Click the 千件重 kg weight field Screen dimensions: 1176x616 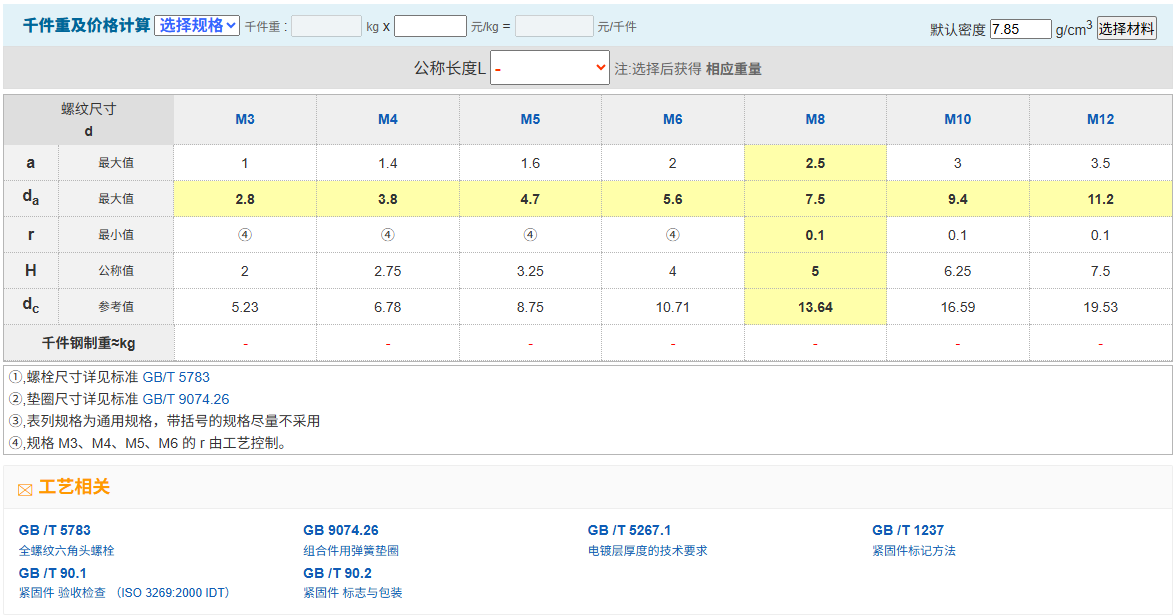(326, 26)
